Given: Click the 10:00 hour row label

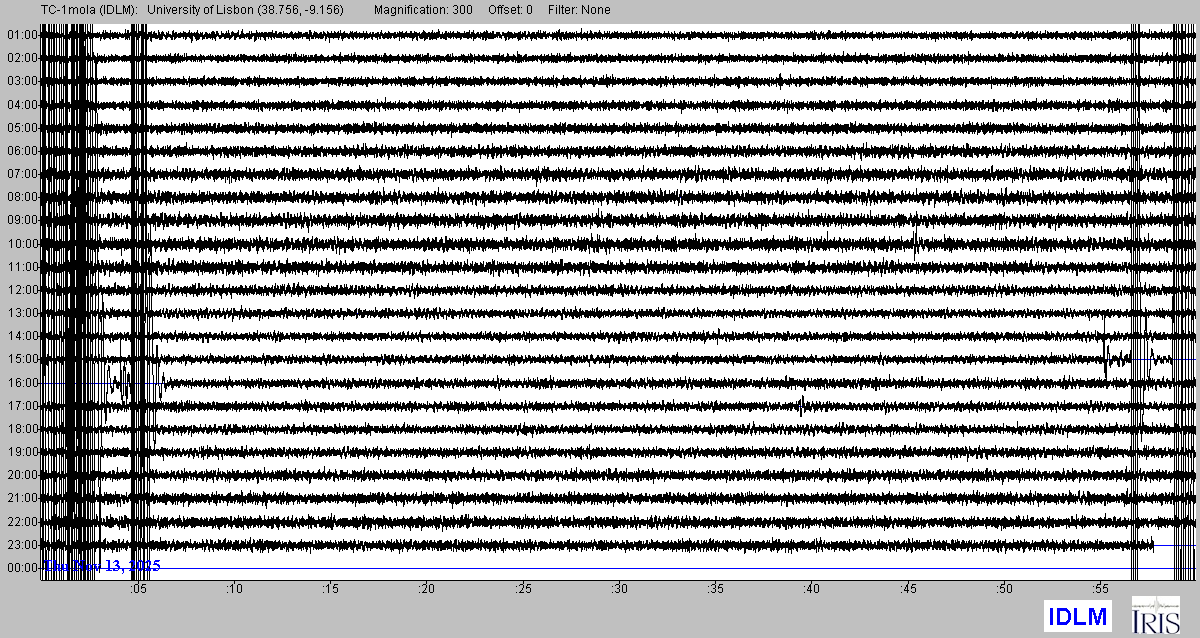Looking at the screenshot, I should pos(21,244).
